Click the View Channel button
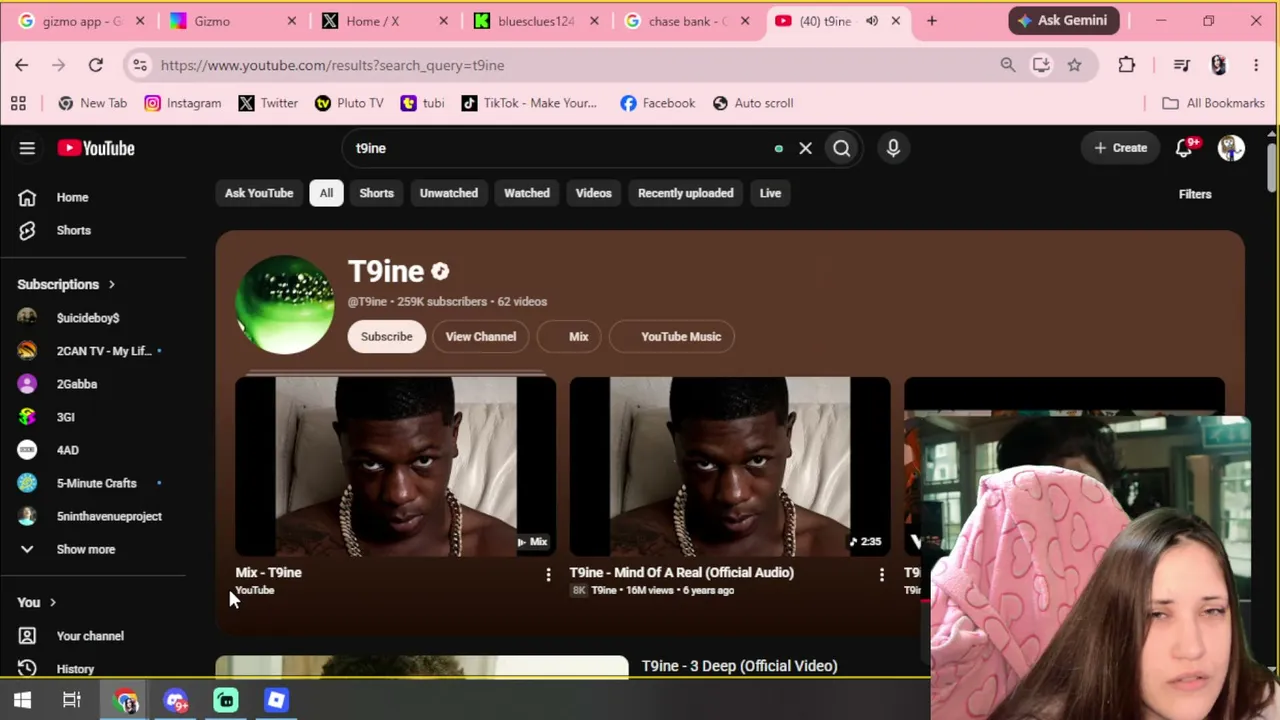The height and width of the screenshot is (720, 1280). 481,337
